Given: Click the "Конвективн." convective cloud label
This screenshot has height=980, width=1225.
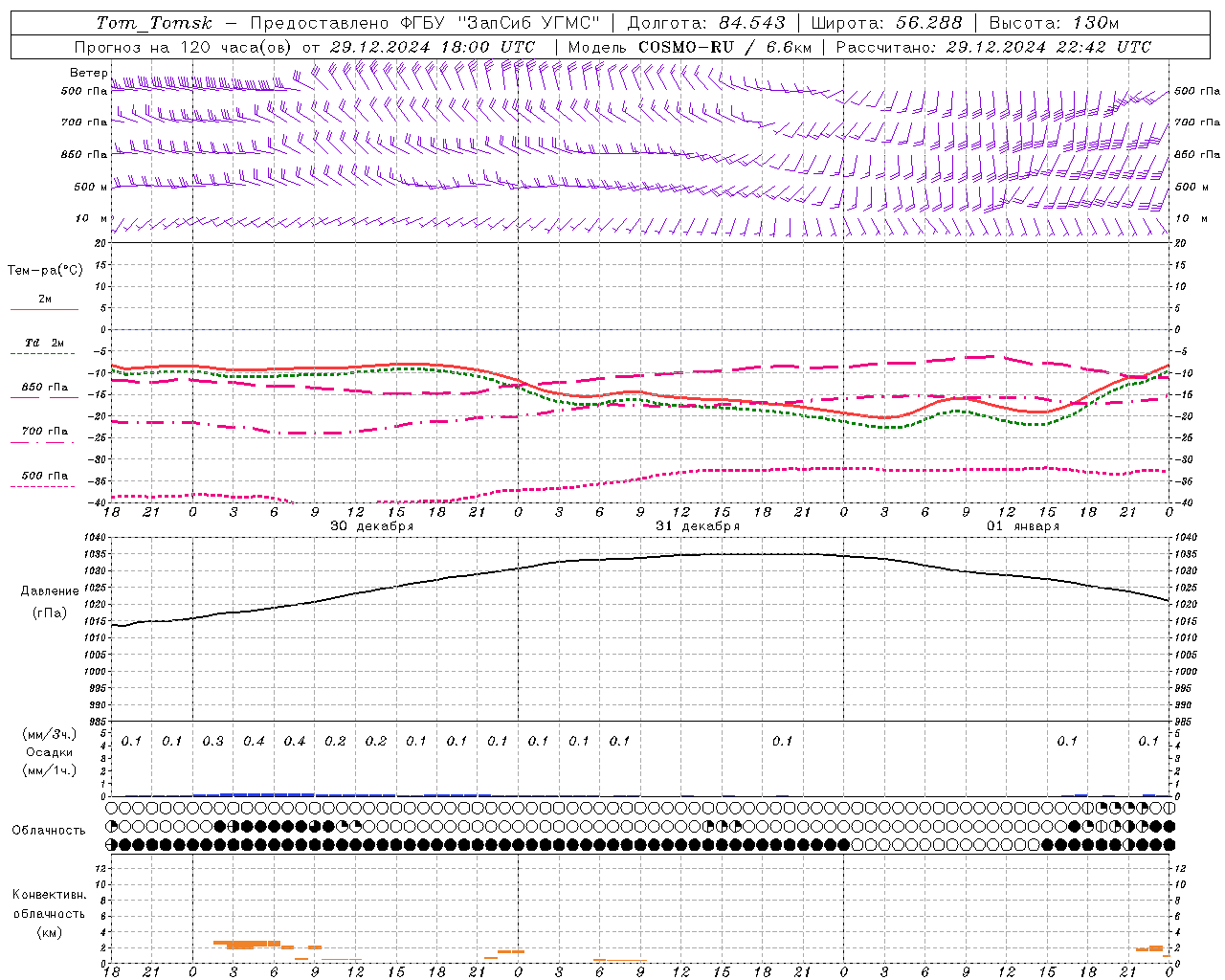Looking at the screenshot, I should click(x=49, y=895).
